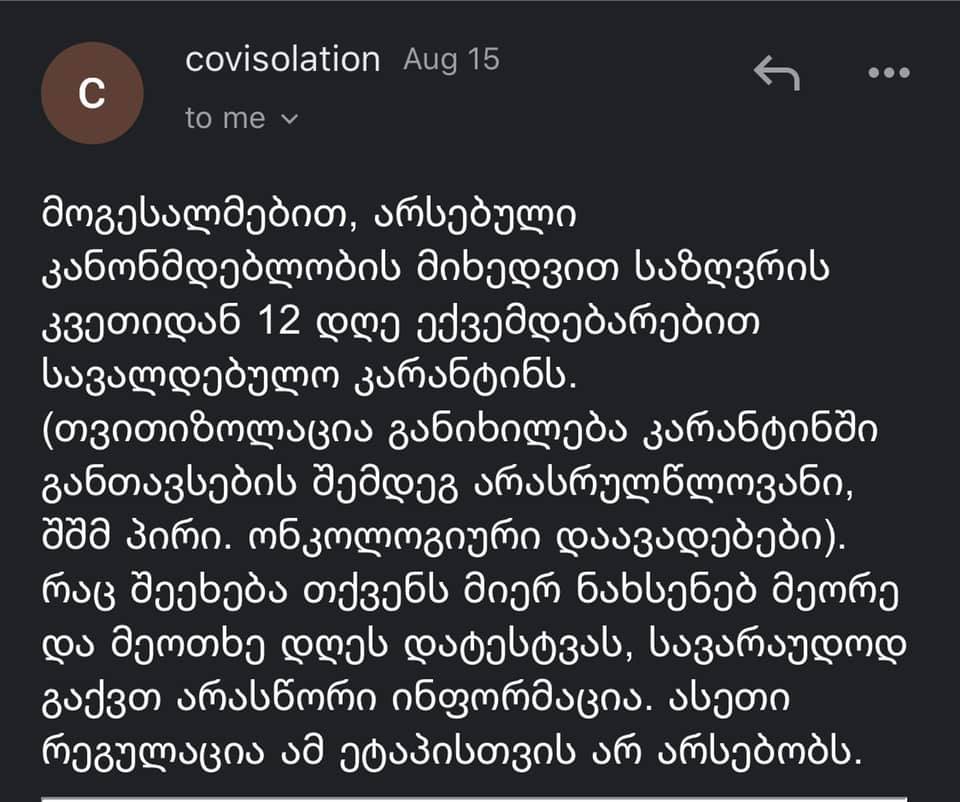
Task: Click the greeting word მოგესალმებით
Action: (199, 216)
